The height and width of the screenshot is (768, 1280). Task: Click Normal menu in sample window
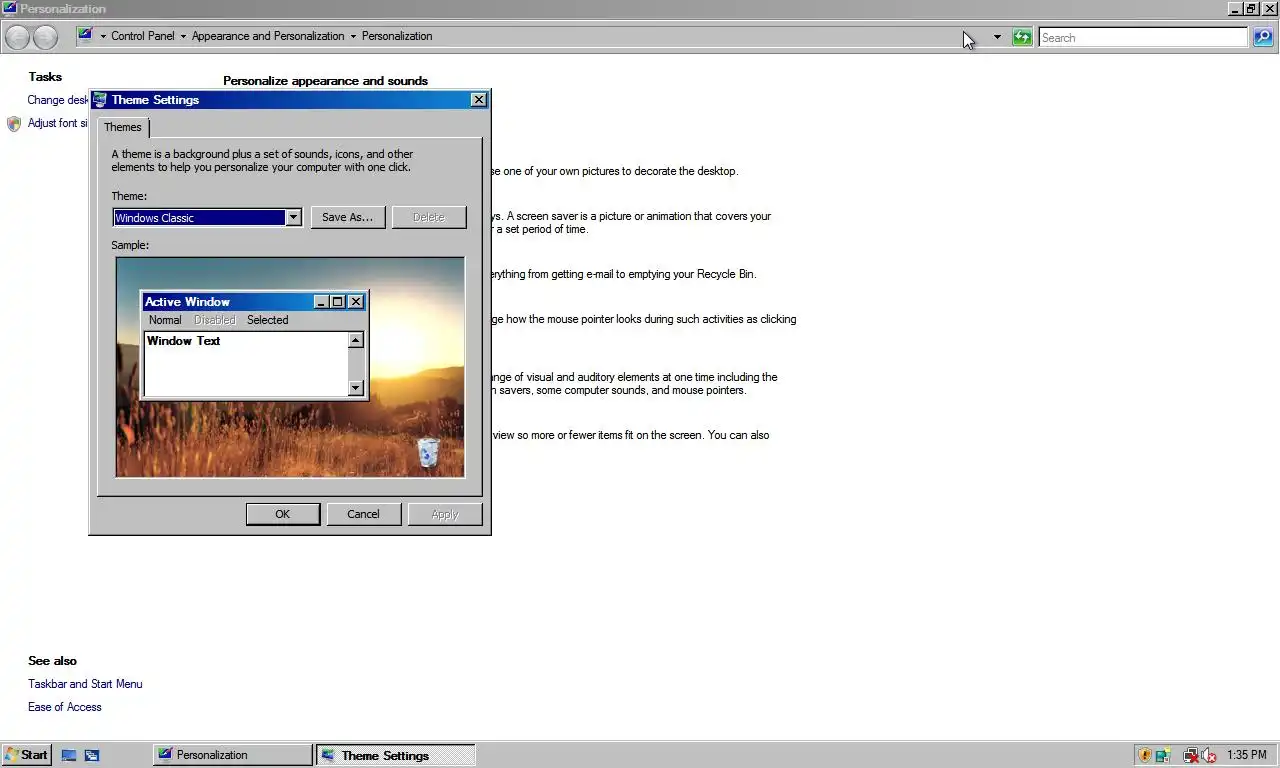point(165,320)
